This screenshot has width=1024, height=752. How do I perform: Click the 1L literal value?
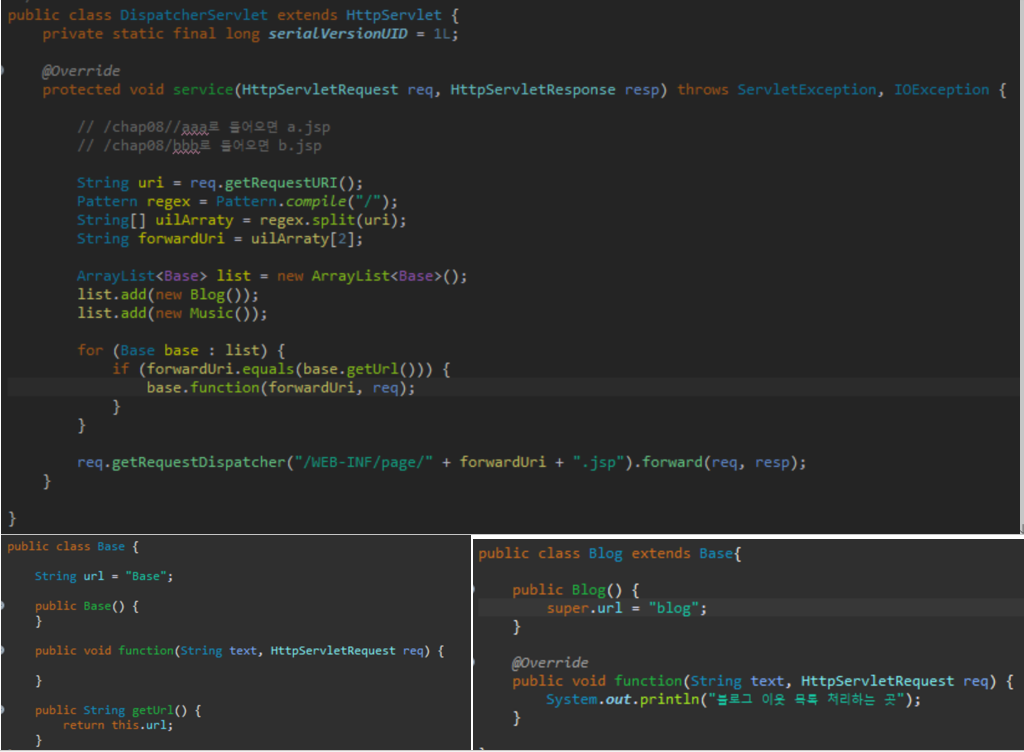(x=441, y=34)
